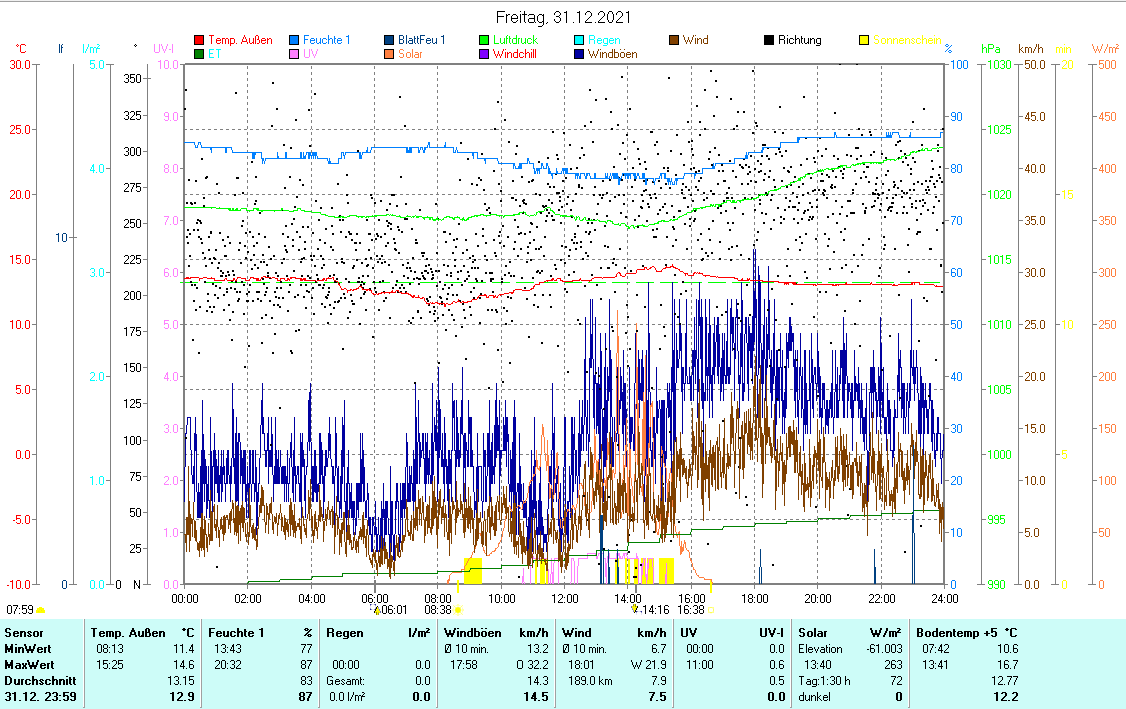Select the dark blue BlattFeu 1 legend marker
Viewport: 1126px width, 709px height.
click(x=389, y=40)
